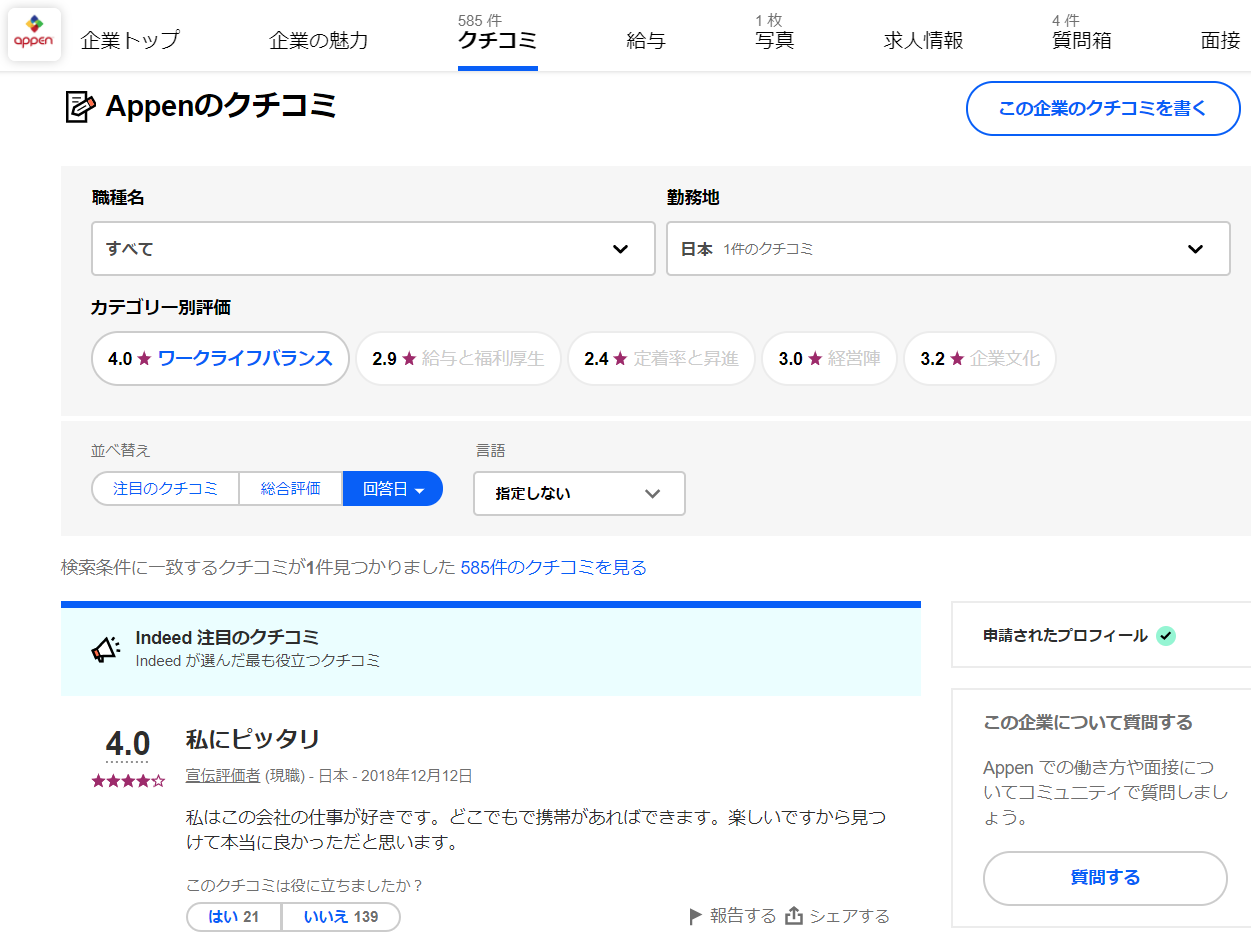Select the 企業文化 rating filter
The image size is (1251, 939).
[980, 358]
